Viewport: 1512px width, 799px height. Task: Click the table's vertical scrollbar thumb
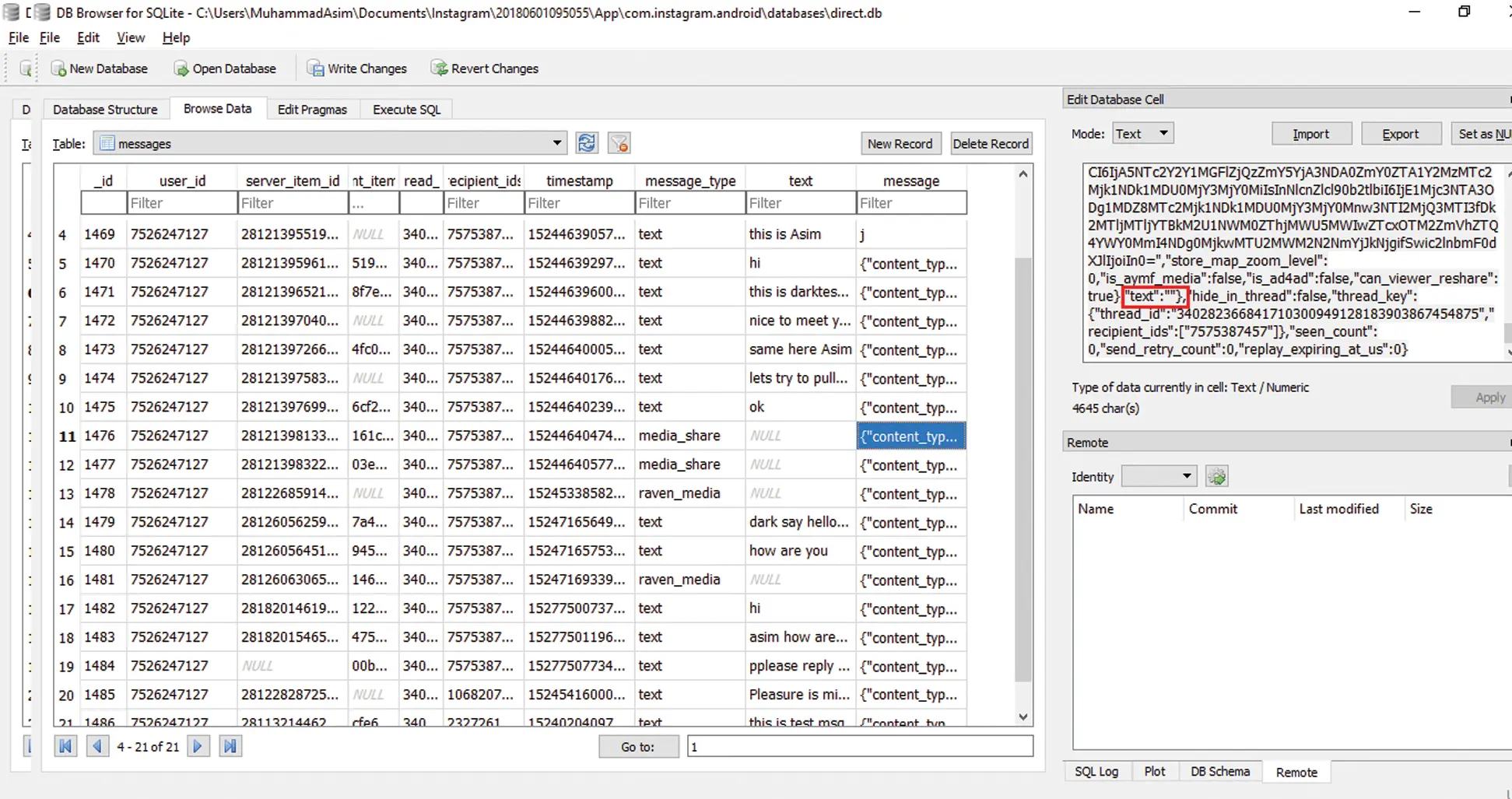click(x=1023, y=469)
